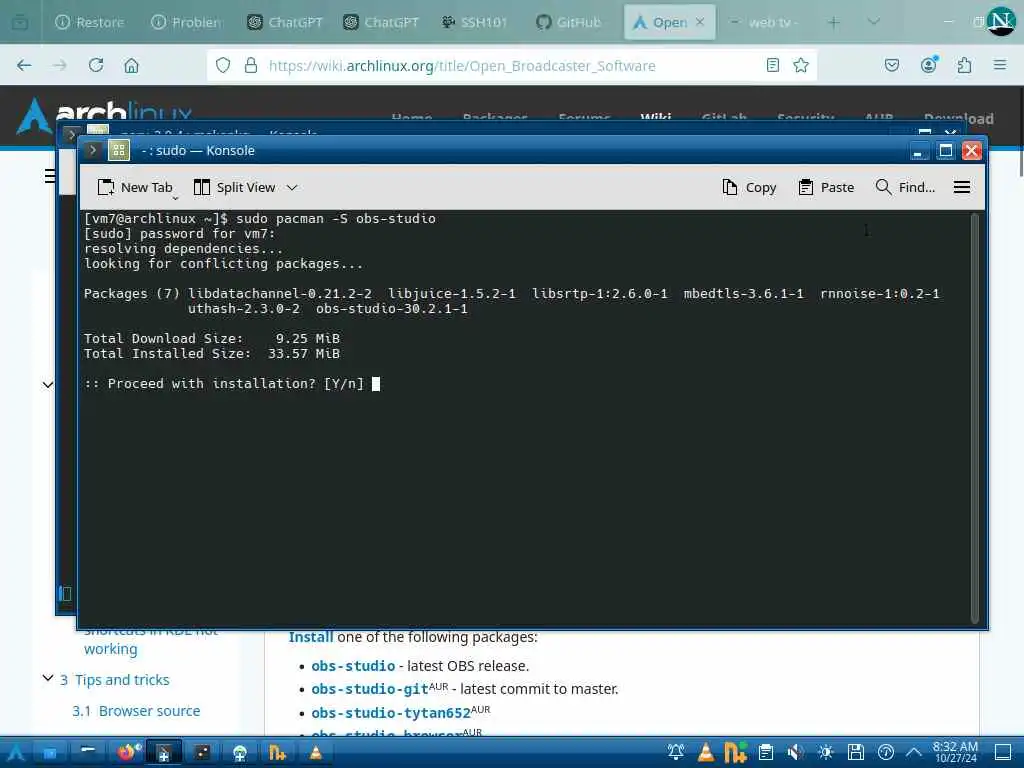Image resolution: width=1024 pixels, height=768 pixels.
Task: Open Find in the Konsole toolbar
Action: point(905,187)
